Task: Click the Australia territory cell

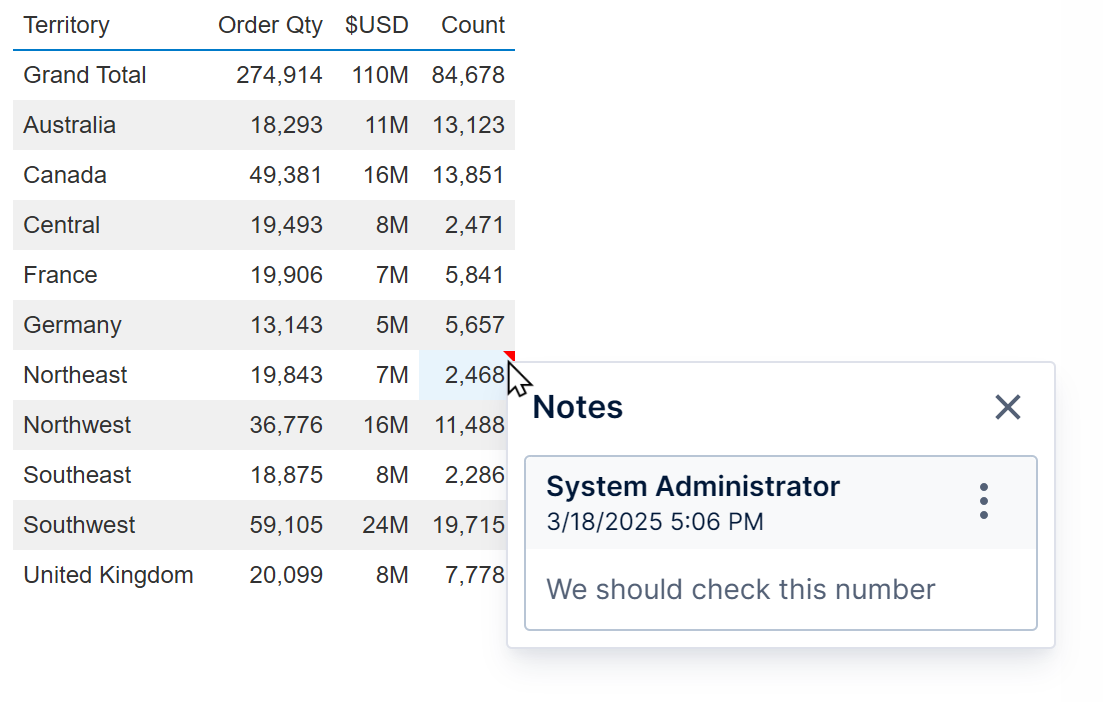Action: [70, 125]
